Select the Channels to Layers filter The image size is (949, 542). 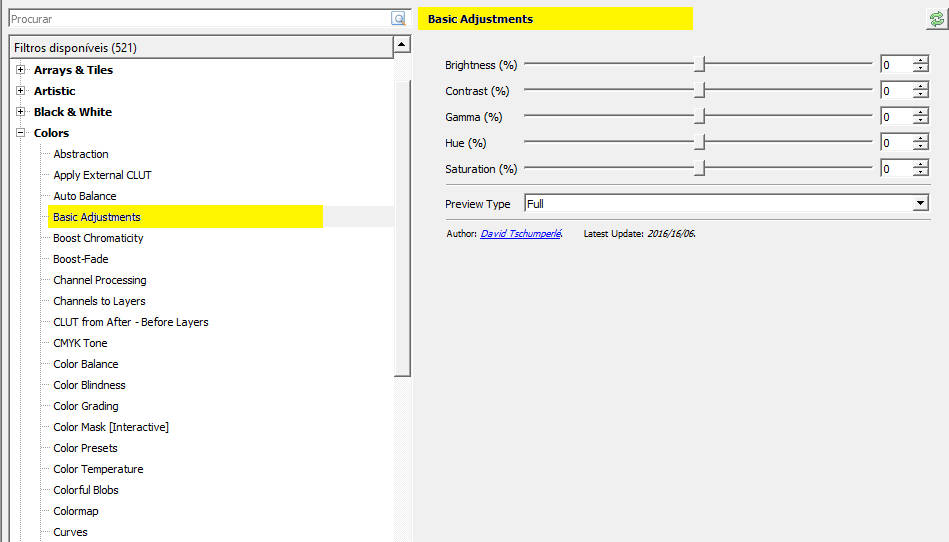[x=99, y=301]
